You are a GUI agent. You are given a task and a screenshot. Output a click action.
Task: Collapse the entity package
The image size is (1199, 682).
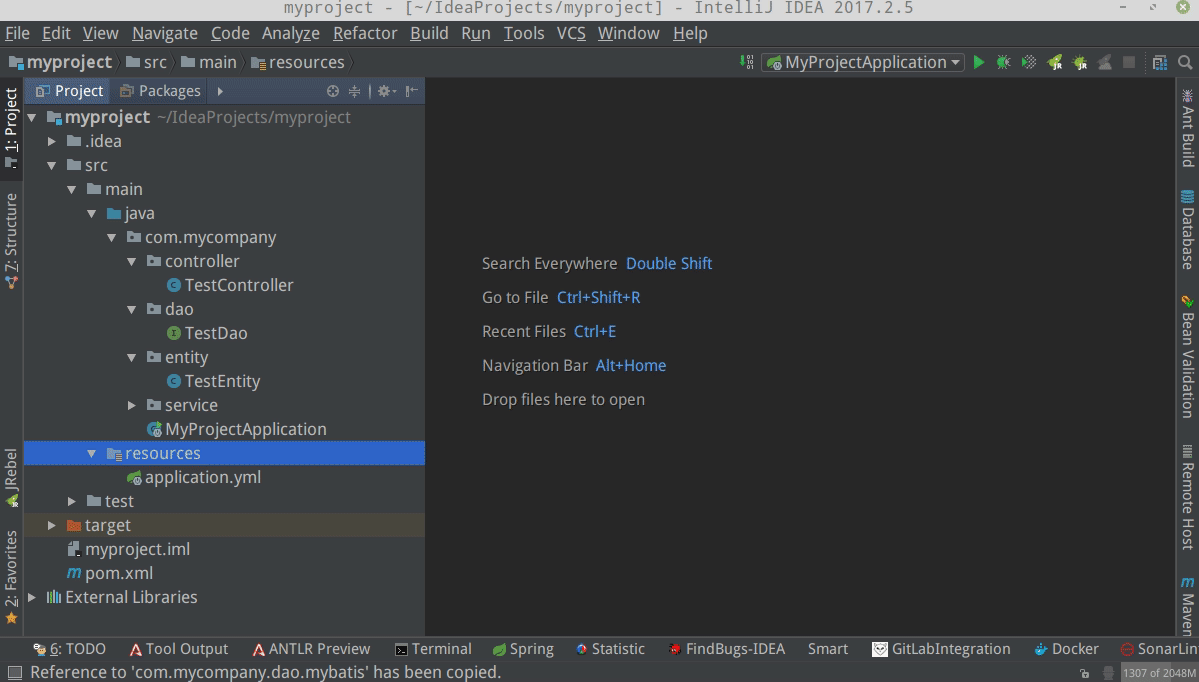(x=132, y=358)
